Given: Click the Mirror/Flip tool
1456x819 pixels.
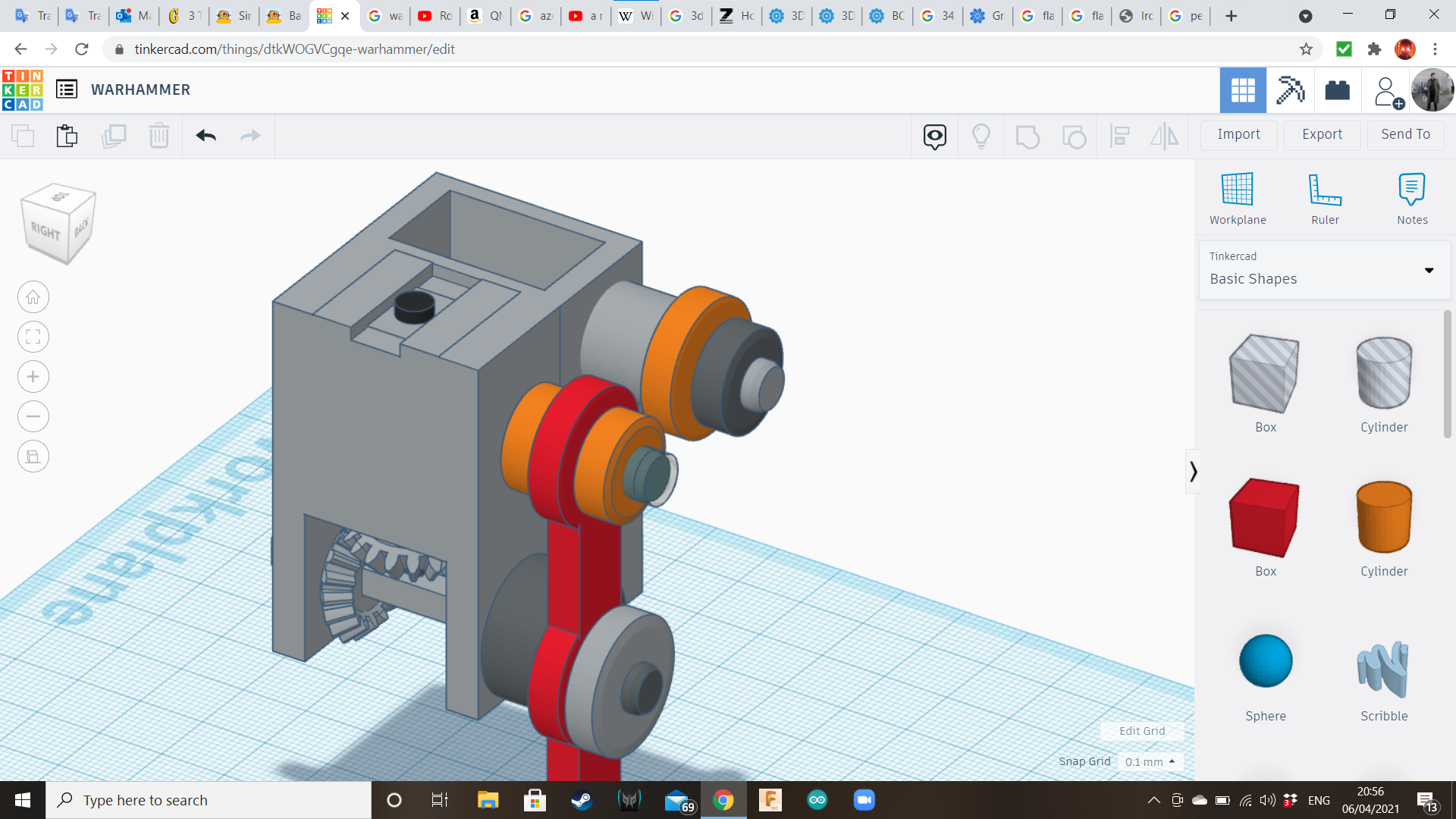Looking at the screenshot, I should coord(1165,136).
